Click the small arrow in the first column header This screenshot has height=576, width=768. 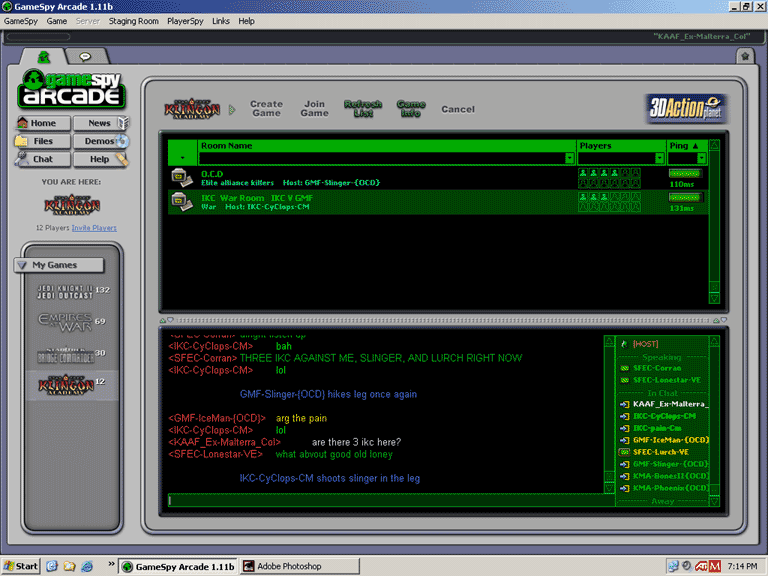(182, 158)
